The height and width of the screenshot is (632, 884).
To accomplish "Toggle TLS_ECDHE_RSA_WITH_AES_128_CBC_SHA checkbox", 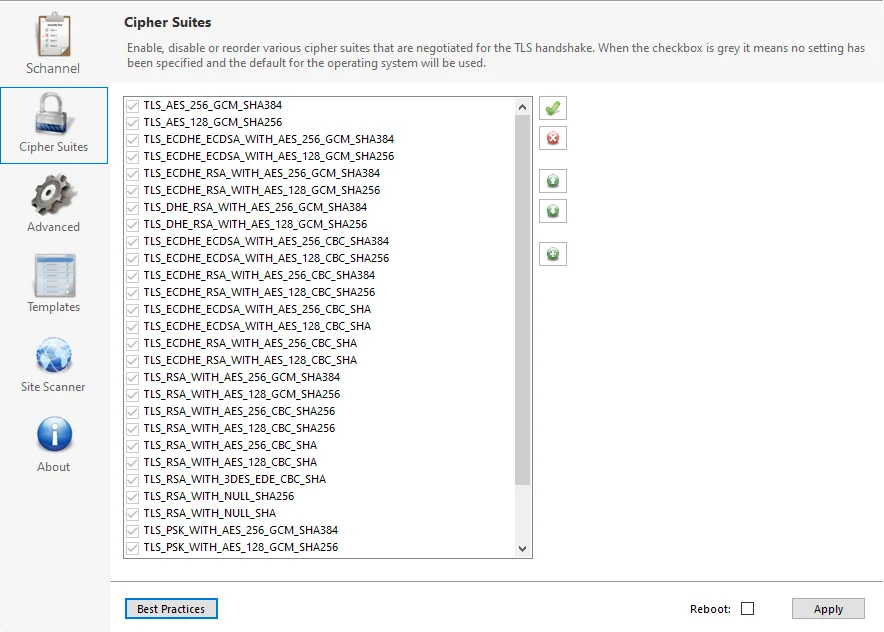I will pyautogui.click(x=132, y=360).
